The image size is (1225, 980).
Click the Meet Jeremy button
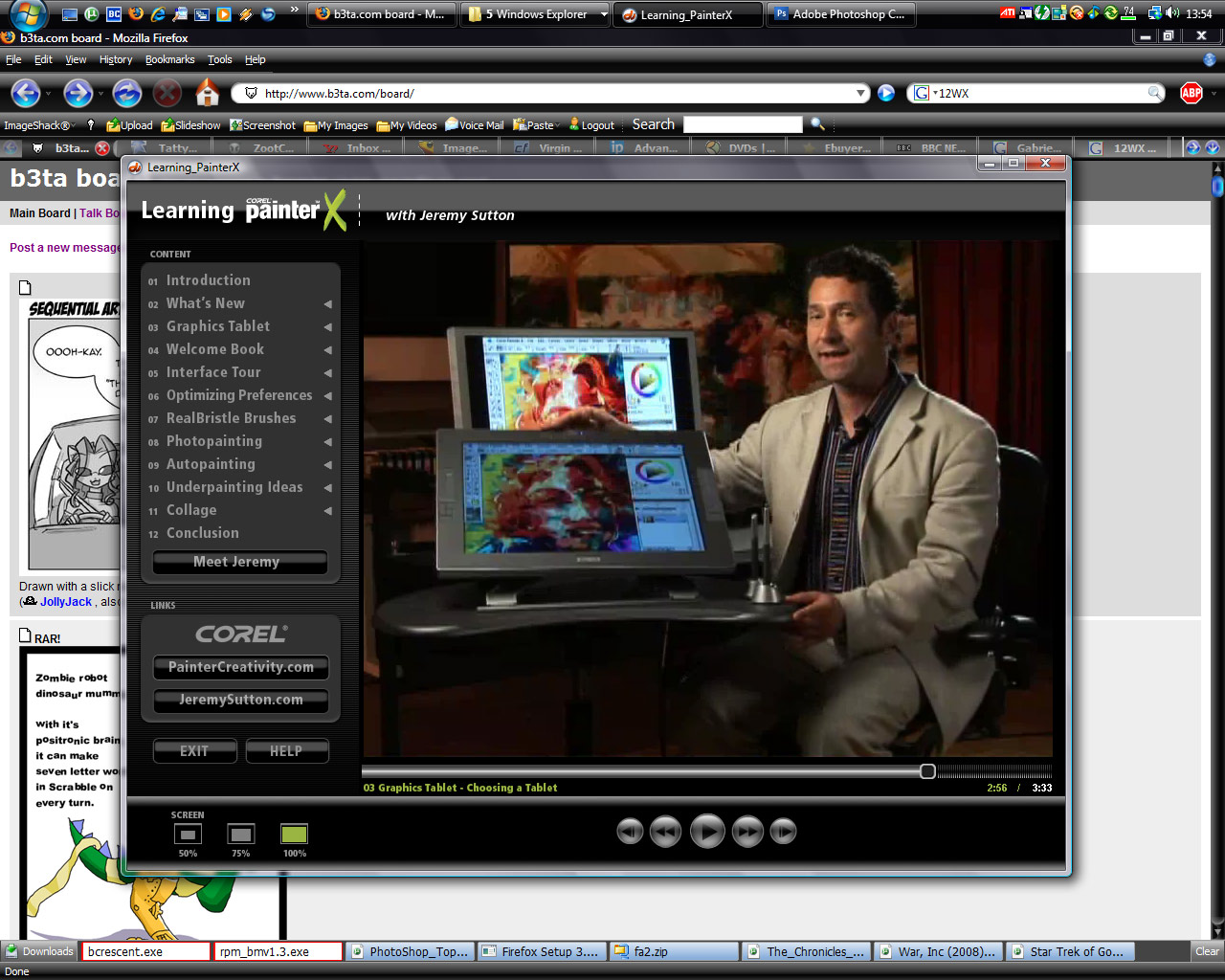240,562
